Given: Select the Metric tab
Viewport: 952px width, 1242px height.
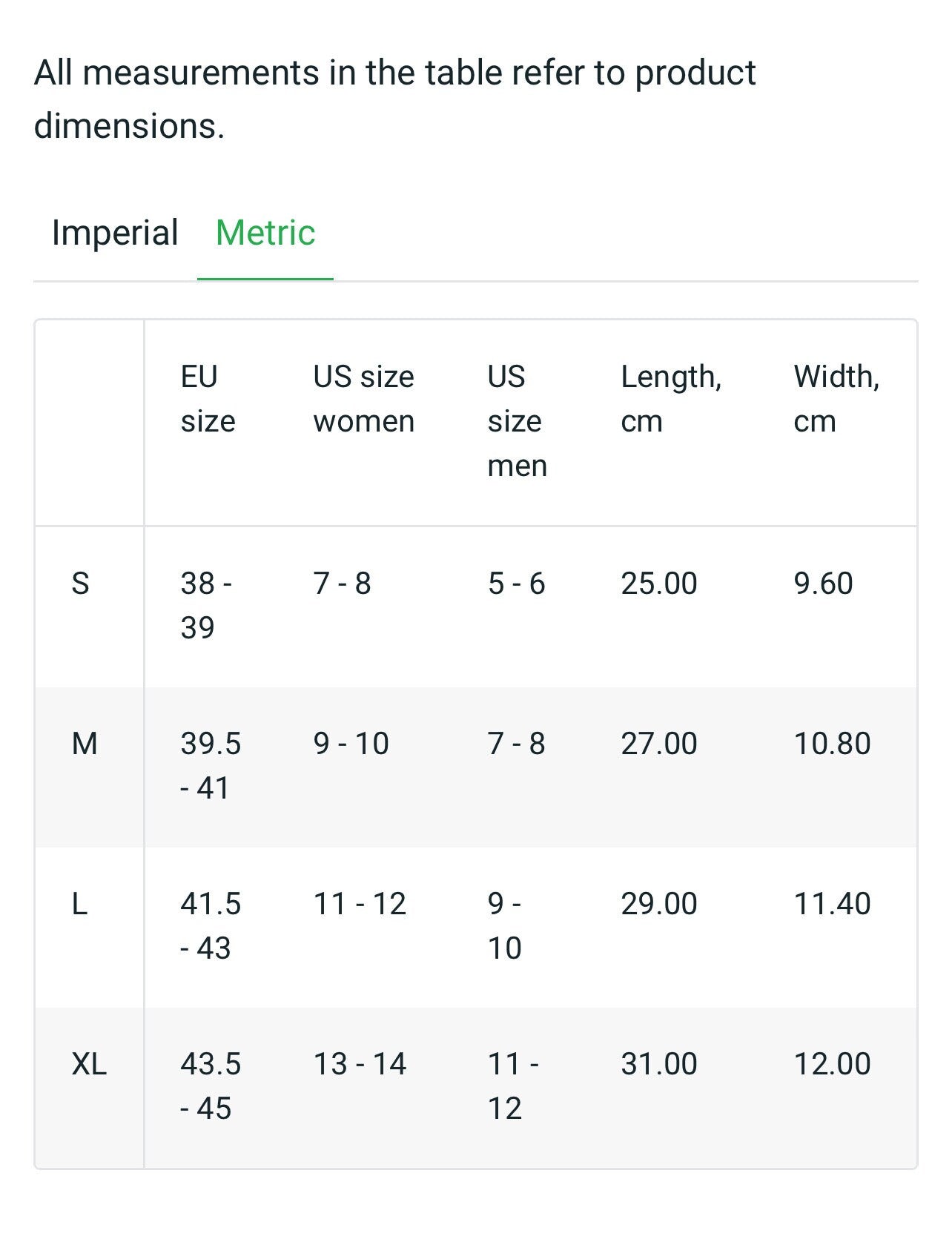Looking at the screenshot, I should coord(265,234).
